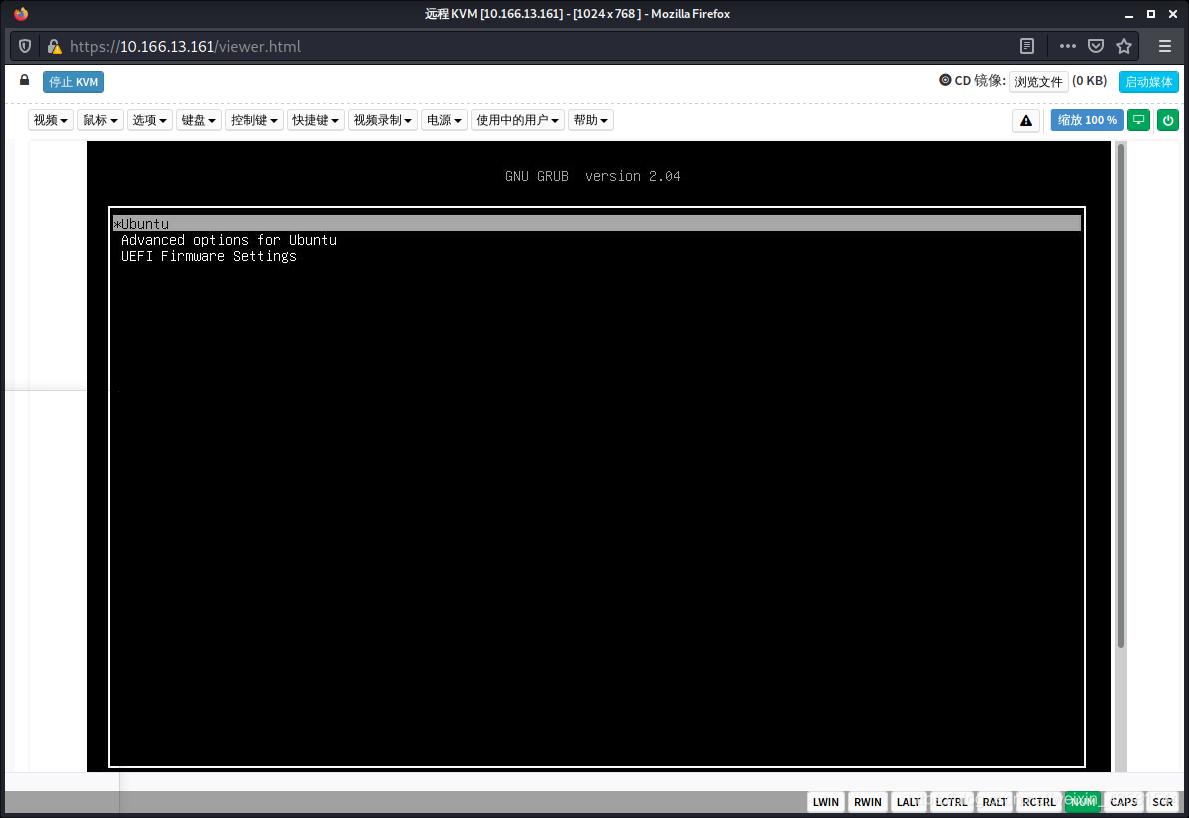Open the 选项 dropdown menu

(x=149, y=120)
